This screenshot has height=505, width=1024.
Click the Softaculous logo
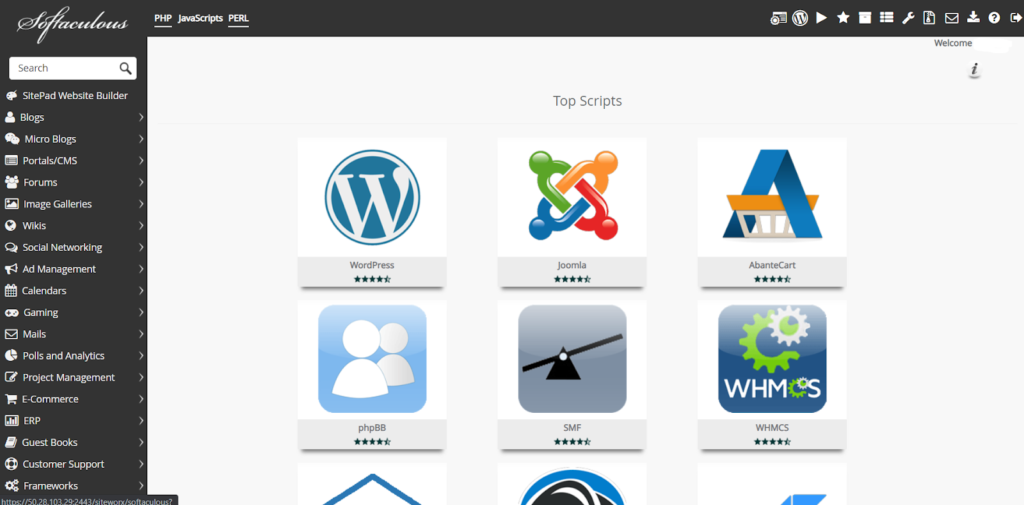(x=72, y=24)
